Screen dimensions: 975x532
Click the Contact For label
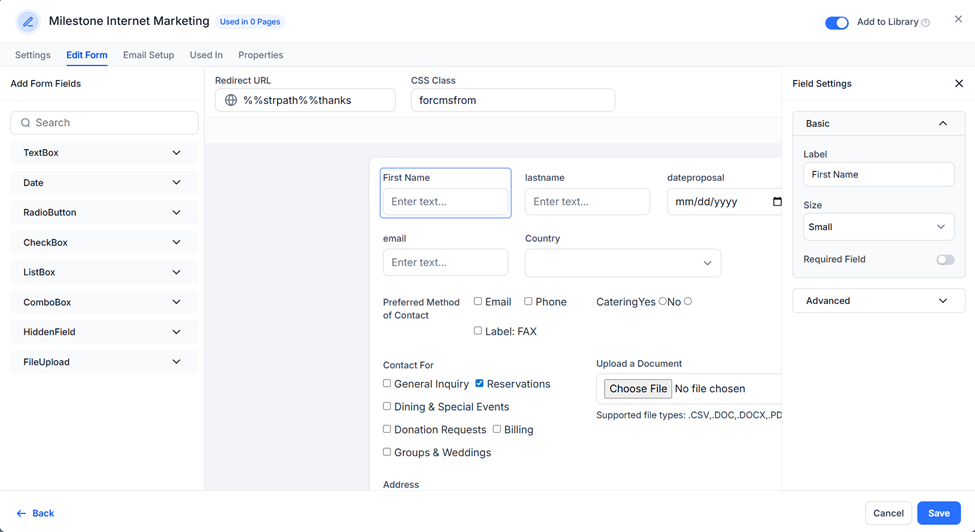click(408, 365)
